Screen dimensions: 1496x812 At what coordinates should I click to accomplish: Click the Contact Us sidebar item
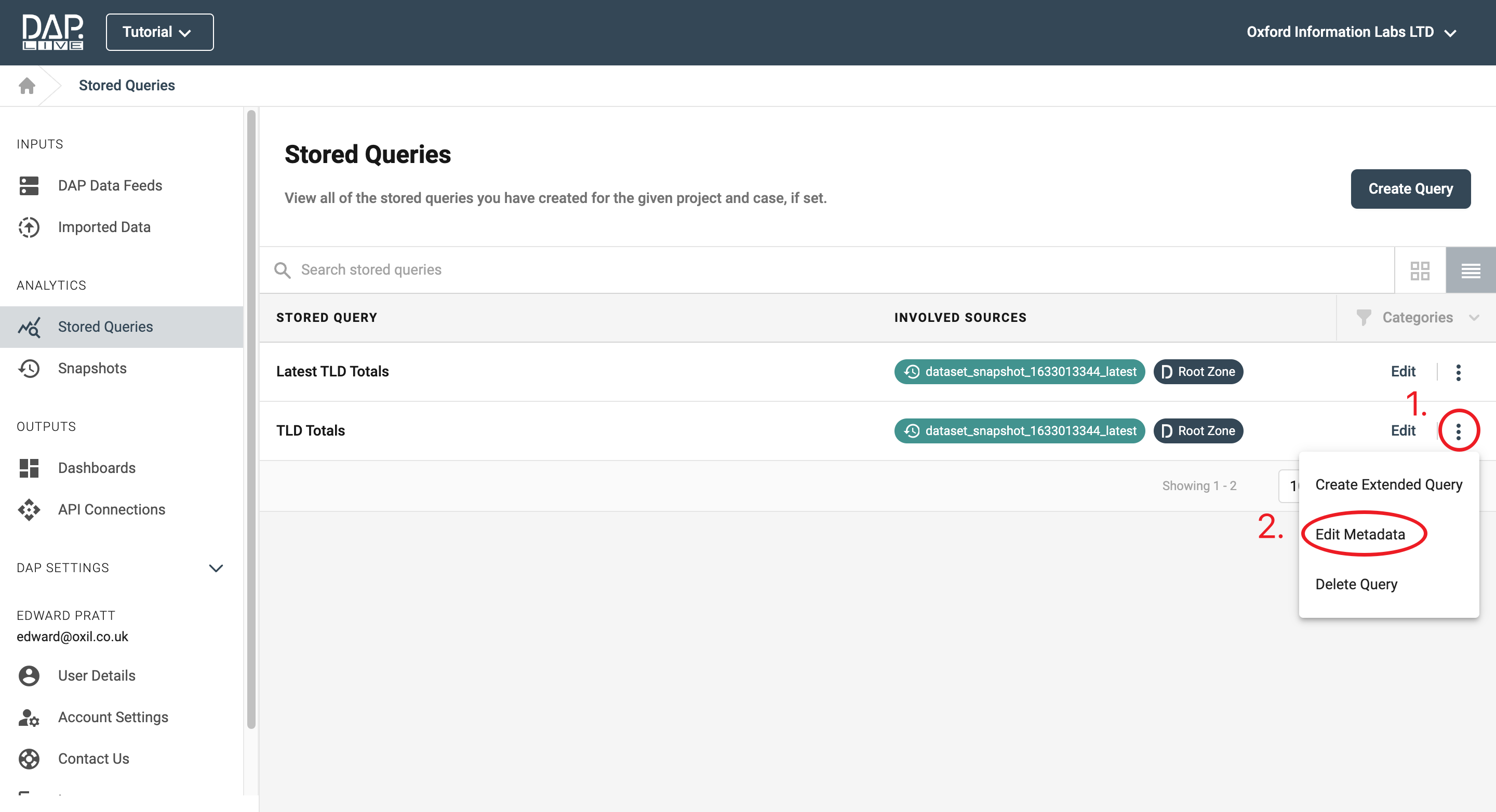(x=93, y=759)
